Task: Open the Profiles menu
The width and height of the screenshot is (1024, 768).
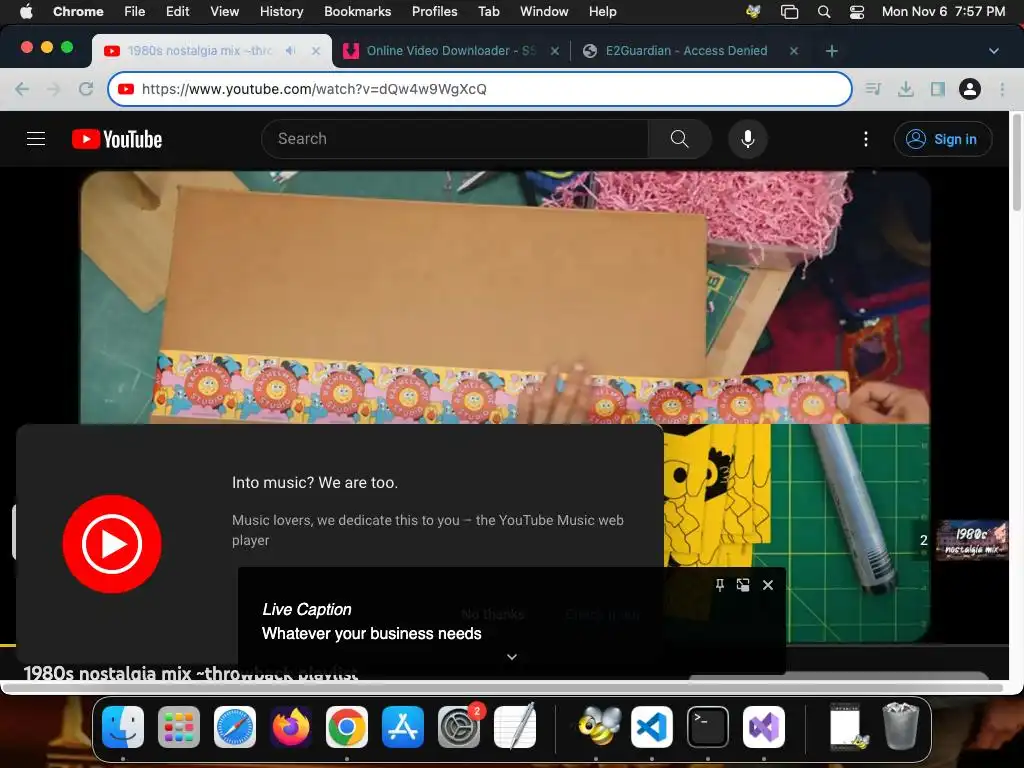Action: pos(434,11)
